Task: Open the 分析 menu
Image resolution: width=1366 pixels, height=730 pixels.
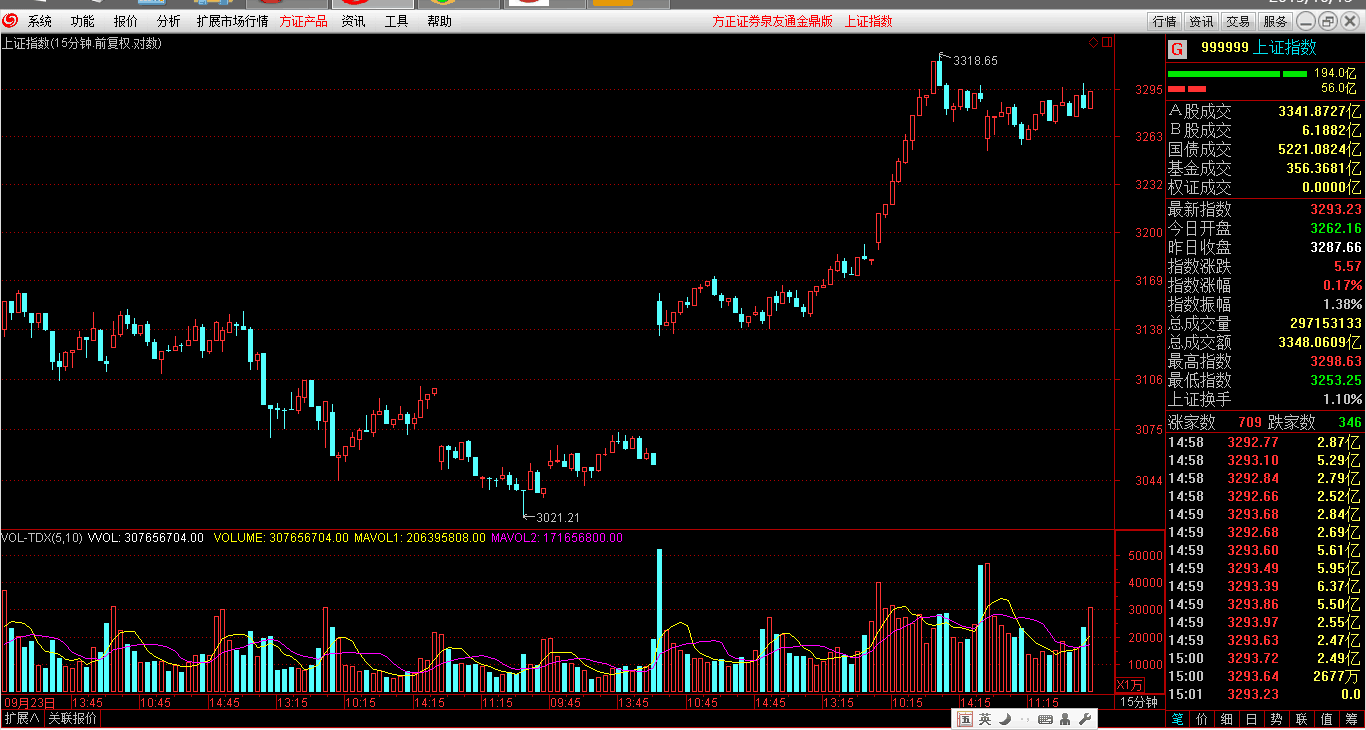Action: click(169, 21)
